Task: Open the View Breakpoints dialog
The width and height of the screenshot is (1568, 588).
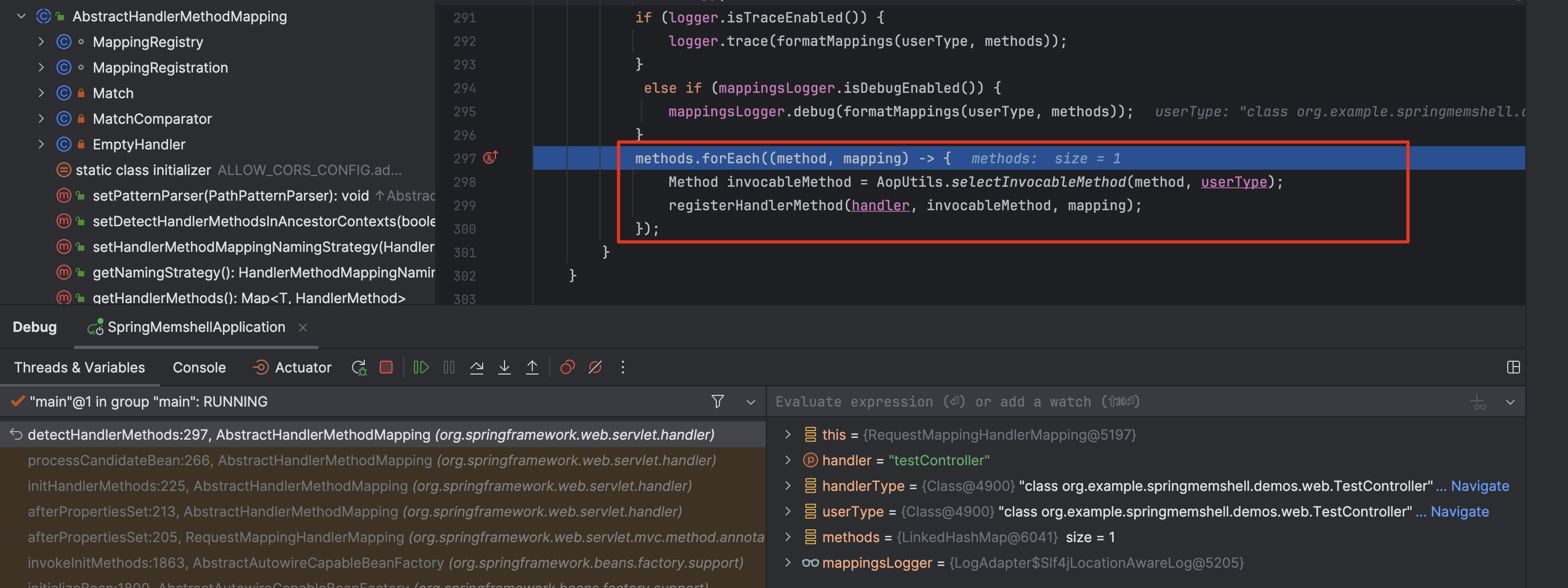Action: [567, 367]
